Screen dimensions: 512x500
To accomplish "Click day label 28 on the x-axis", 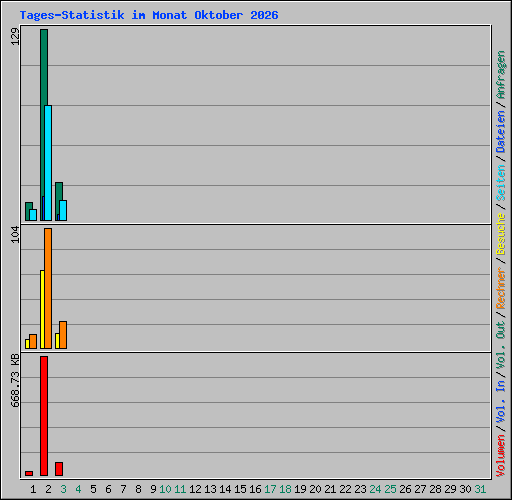I will 435,489.
